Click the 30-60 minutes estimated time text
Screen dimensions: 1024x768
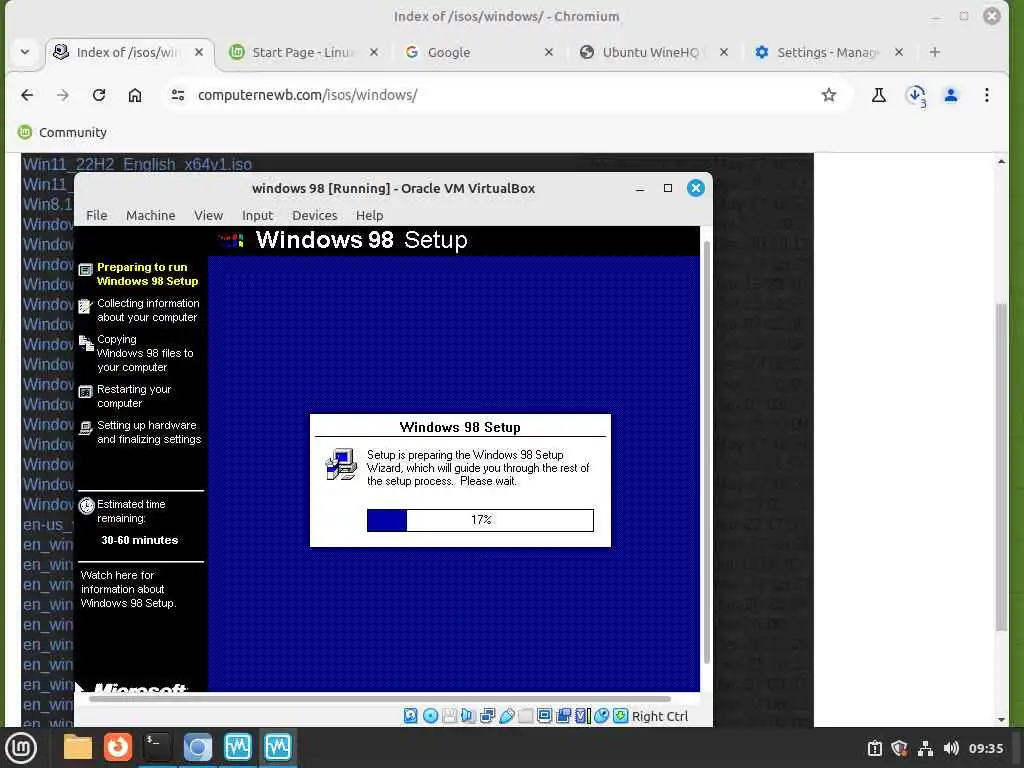coord(139,540)
